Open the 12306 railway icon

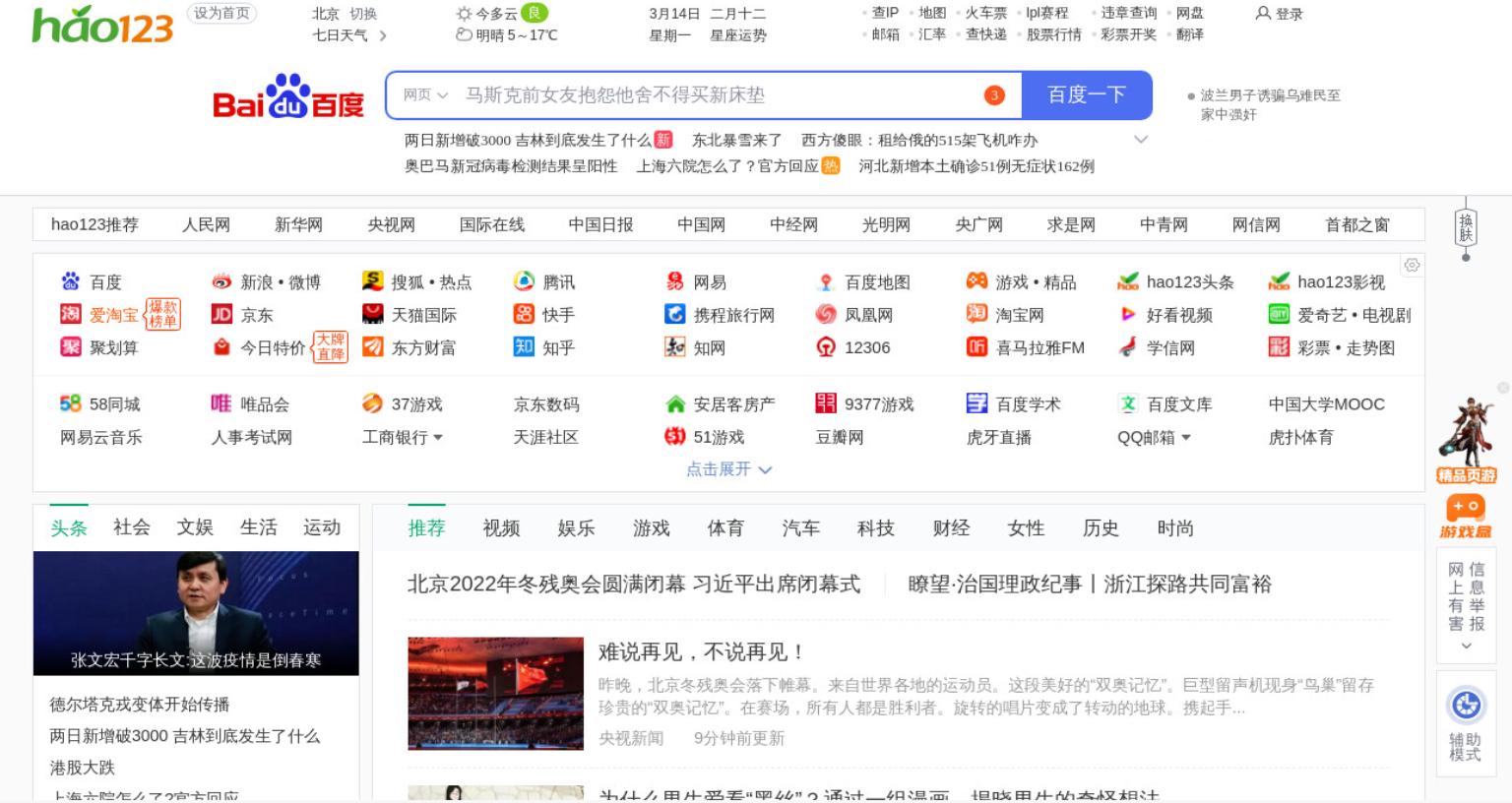pos(826,346)
